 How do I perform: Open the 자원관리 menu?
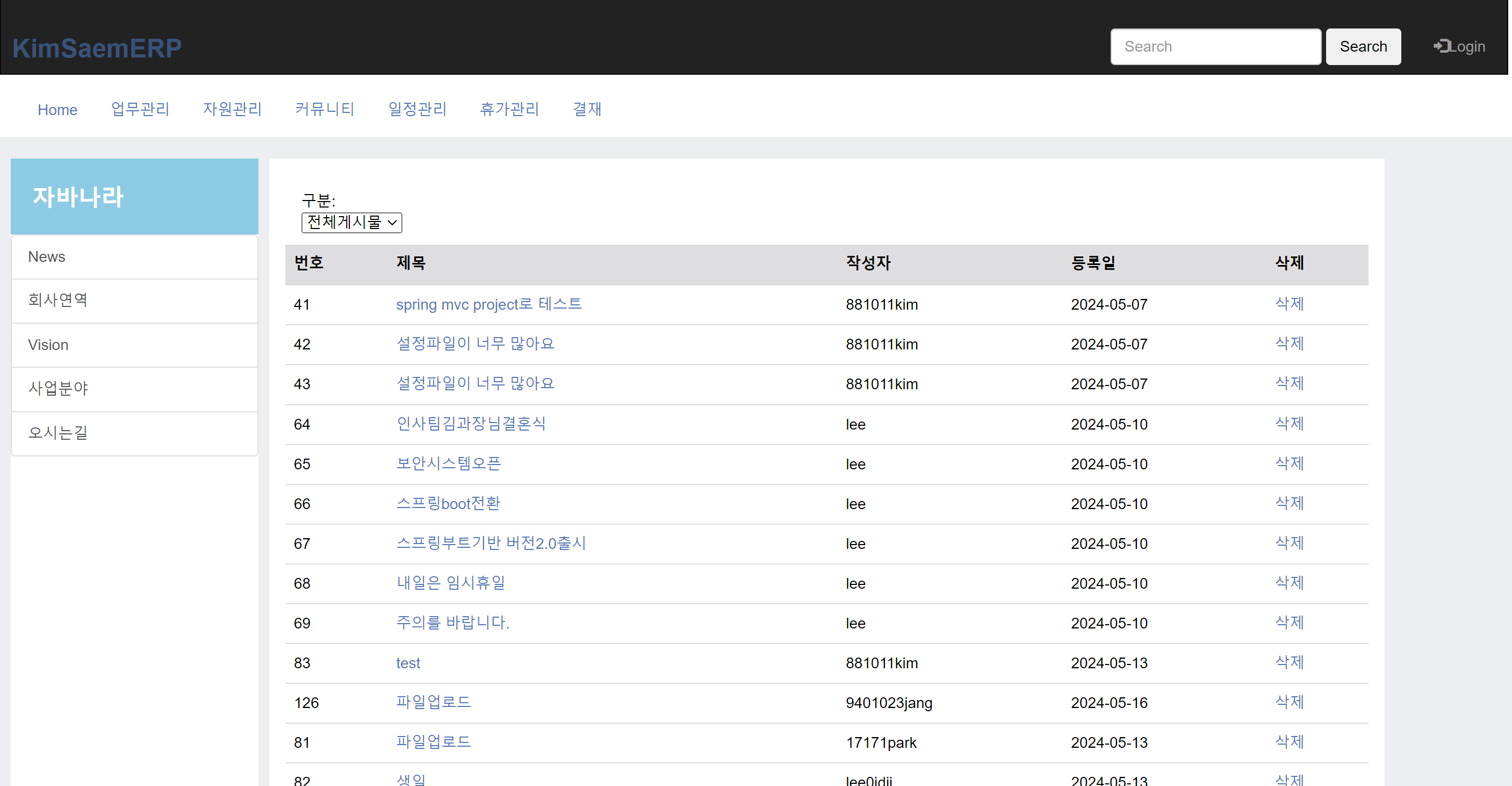[232, 109]
